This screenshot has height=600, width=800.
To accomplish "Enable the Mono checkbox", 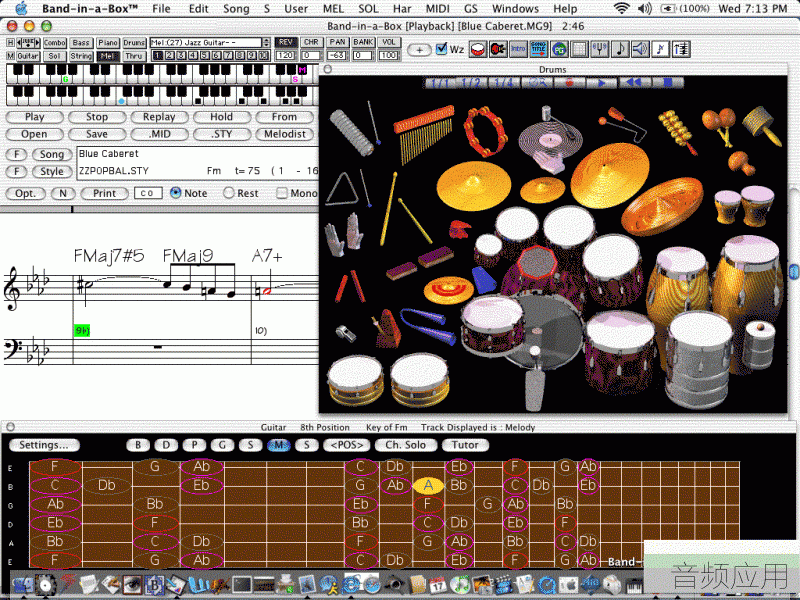I will click(281, 193).
